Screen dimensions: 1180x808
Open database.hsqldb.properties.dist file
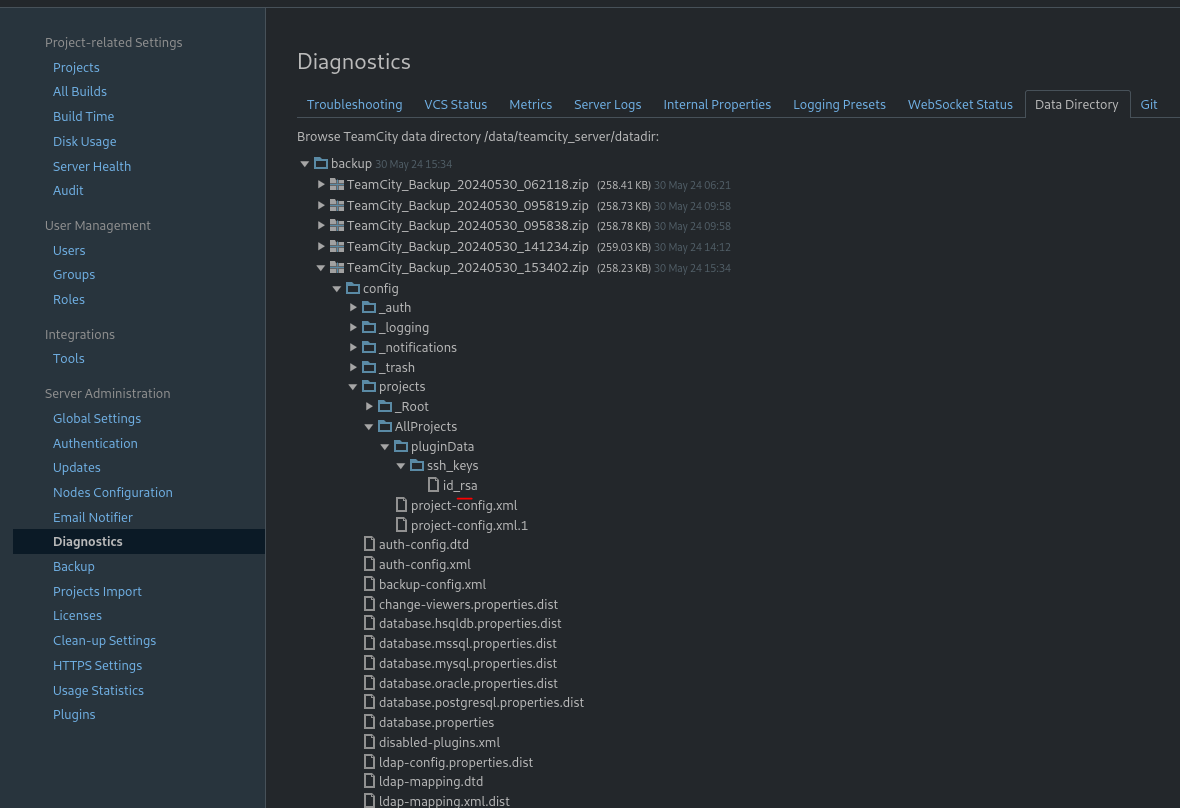tap(470, 623)
